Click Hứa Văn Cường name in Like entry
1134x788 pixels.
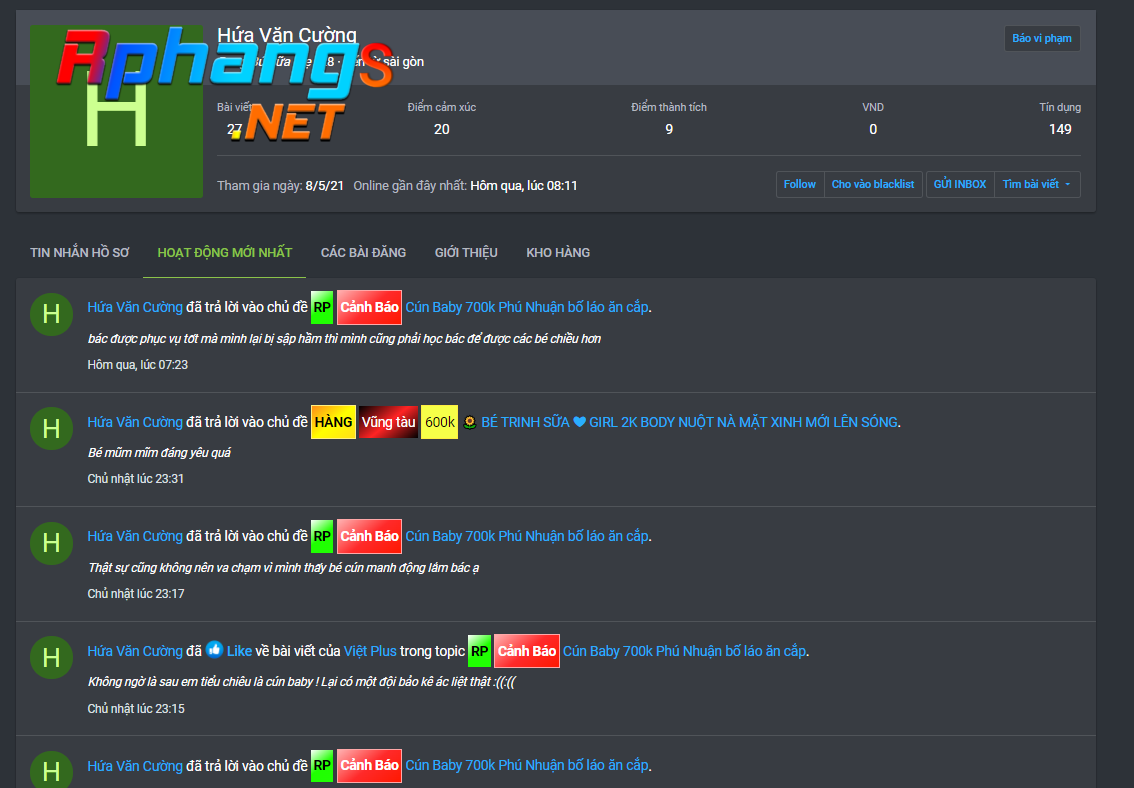tap(135, 651)
